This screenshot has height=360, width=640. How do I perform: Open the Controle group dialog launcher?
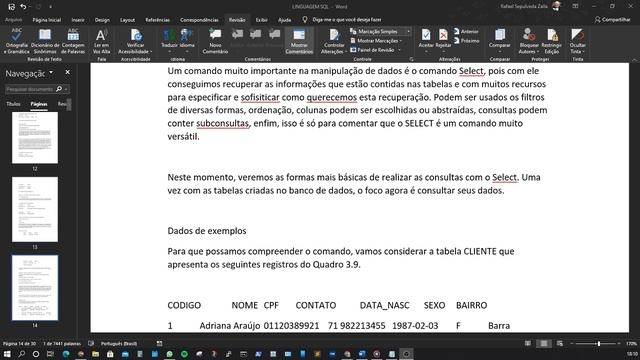coord(411,59)
